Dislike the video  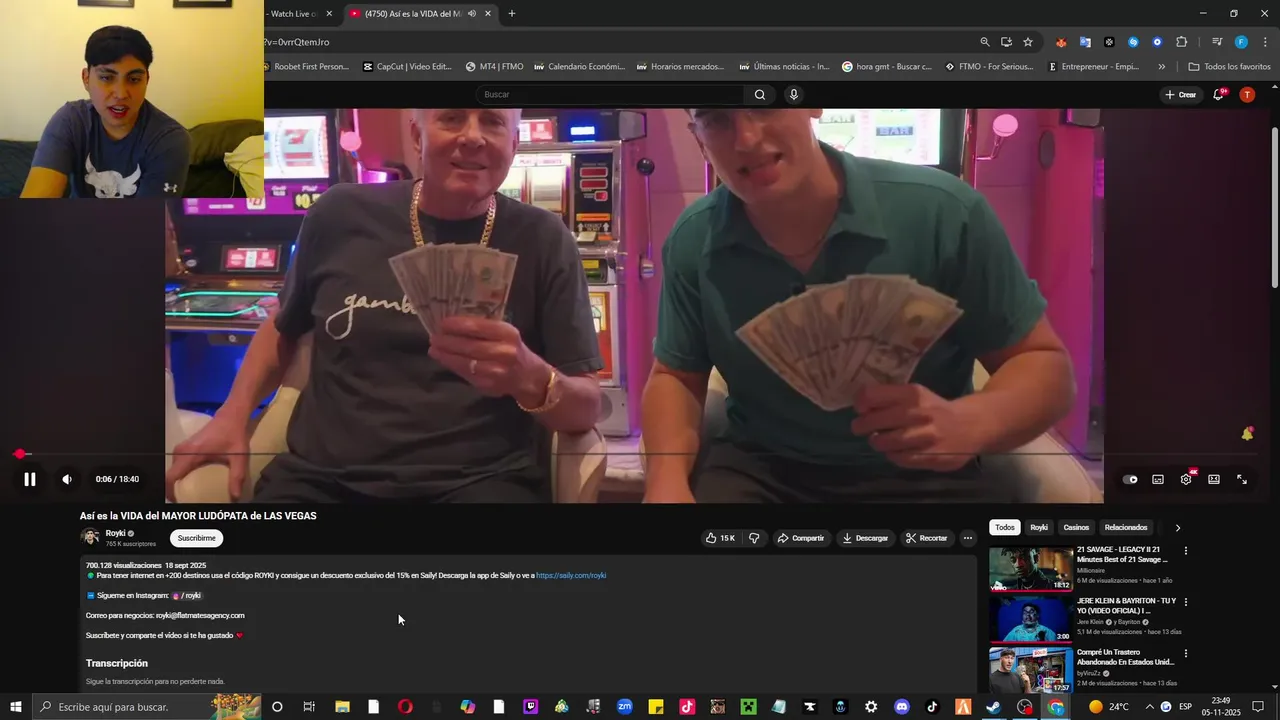tap(754, 538)
